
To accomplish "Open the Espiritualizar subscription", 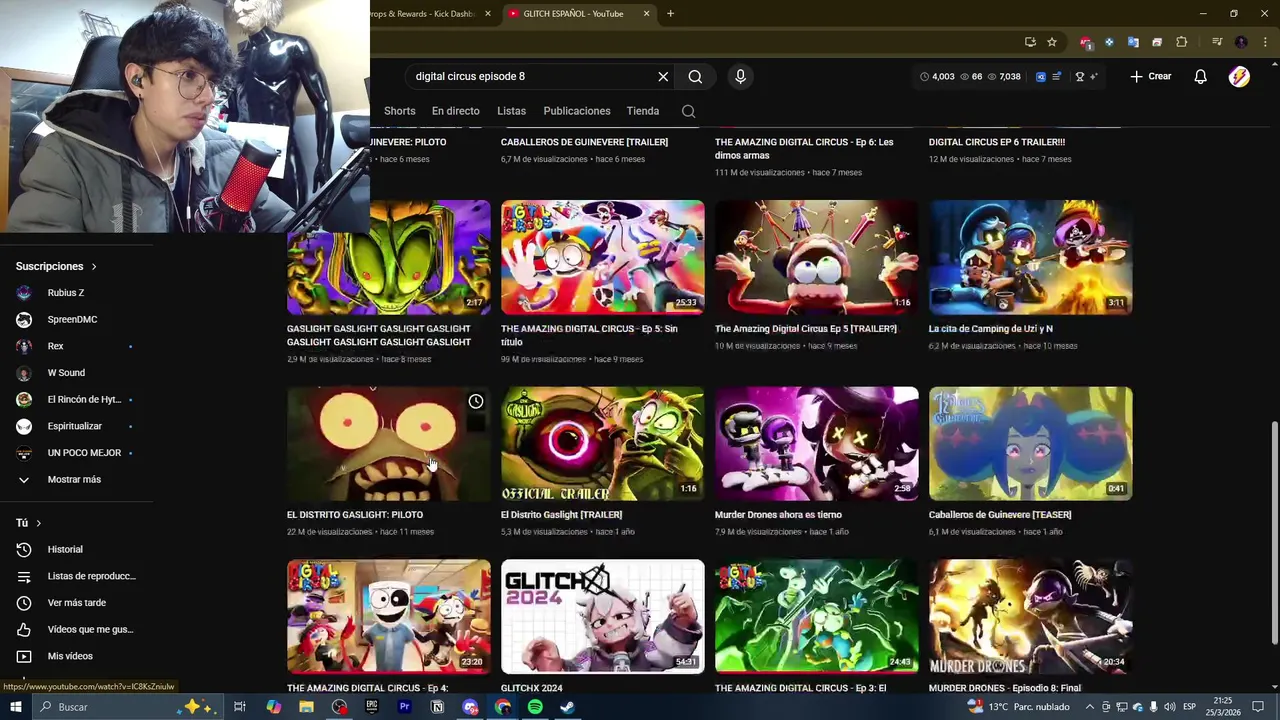I will [76, 426].
